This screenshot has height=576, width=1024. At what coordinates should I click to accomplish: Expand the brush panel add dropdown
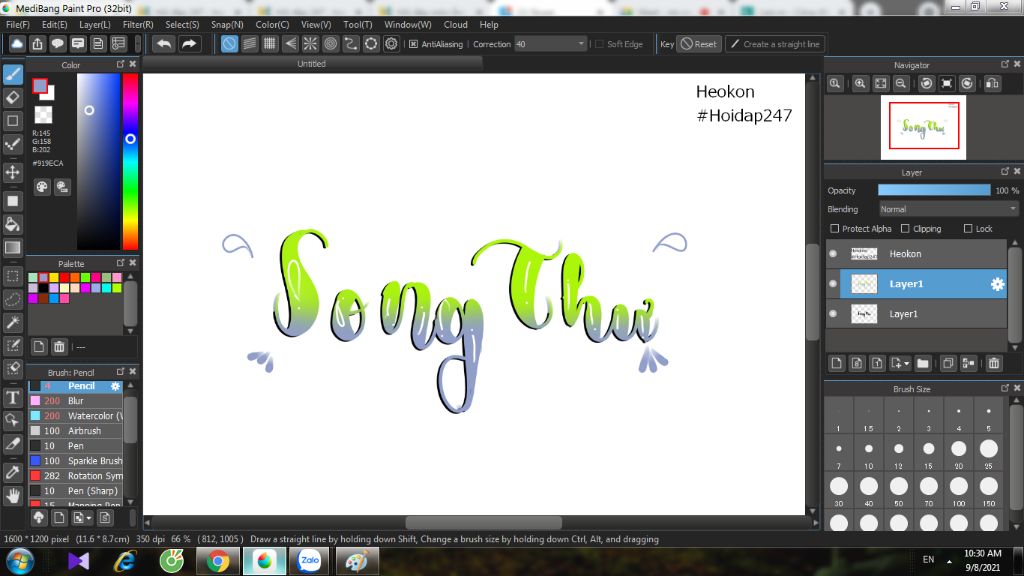pos(88,519)
